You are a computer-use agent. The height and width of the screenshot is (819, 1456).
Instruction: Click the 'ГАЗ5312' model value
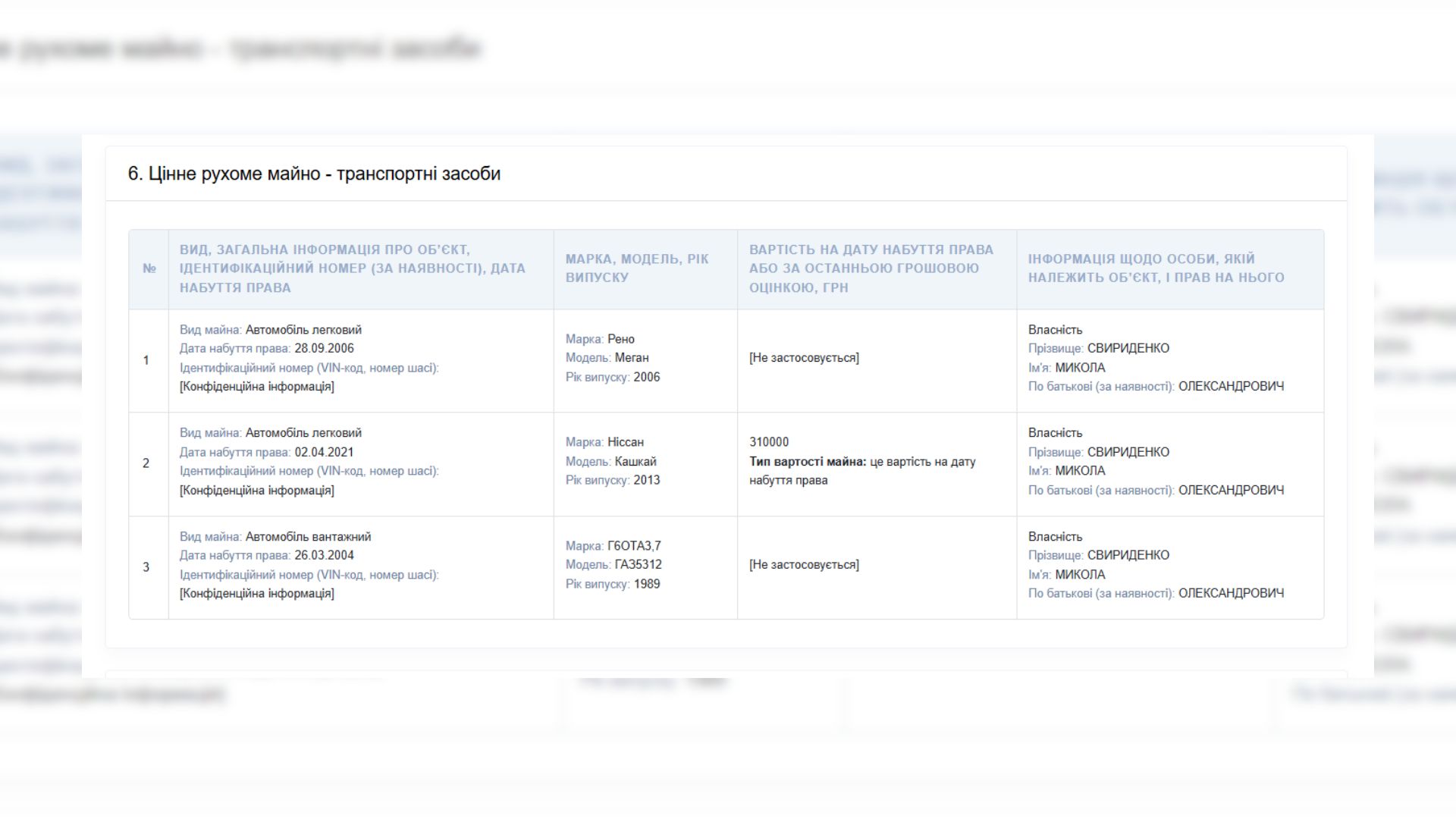[x=638, y=564]
